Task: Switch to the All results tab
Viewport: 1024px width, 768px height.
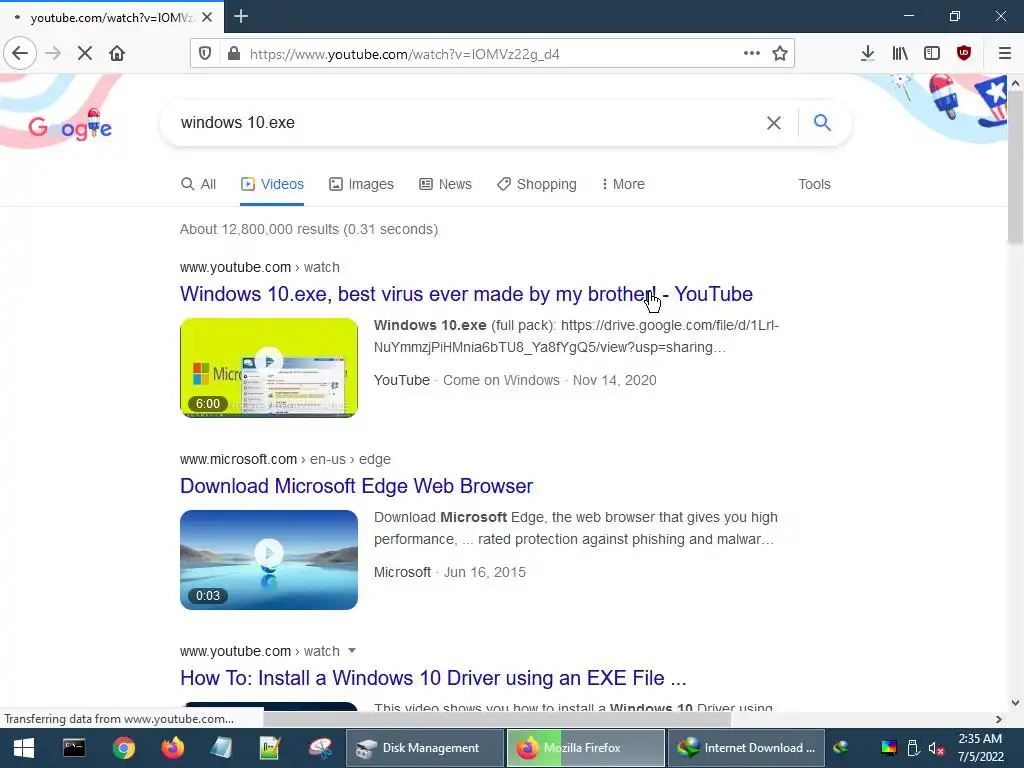Action: click(198, 184)
